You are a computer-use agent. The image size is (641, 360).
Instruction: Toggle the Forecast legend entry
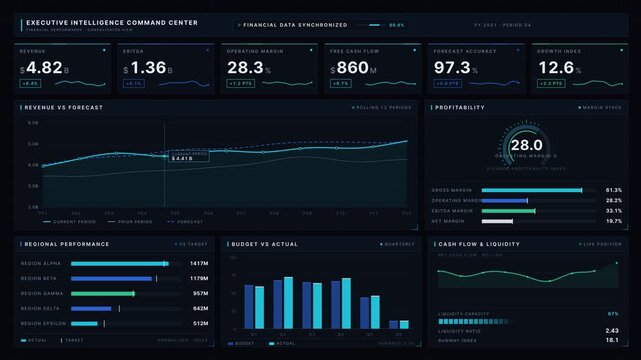[x=185, y=222]
